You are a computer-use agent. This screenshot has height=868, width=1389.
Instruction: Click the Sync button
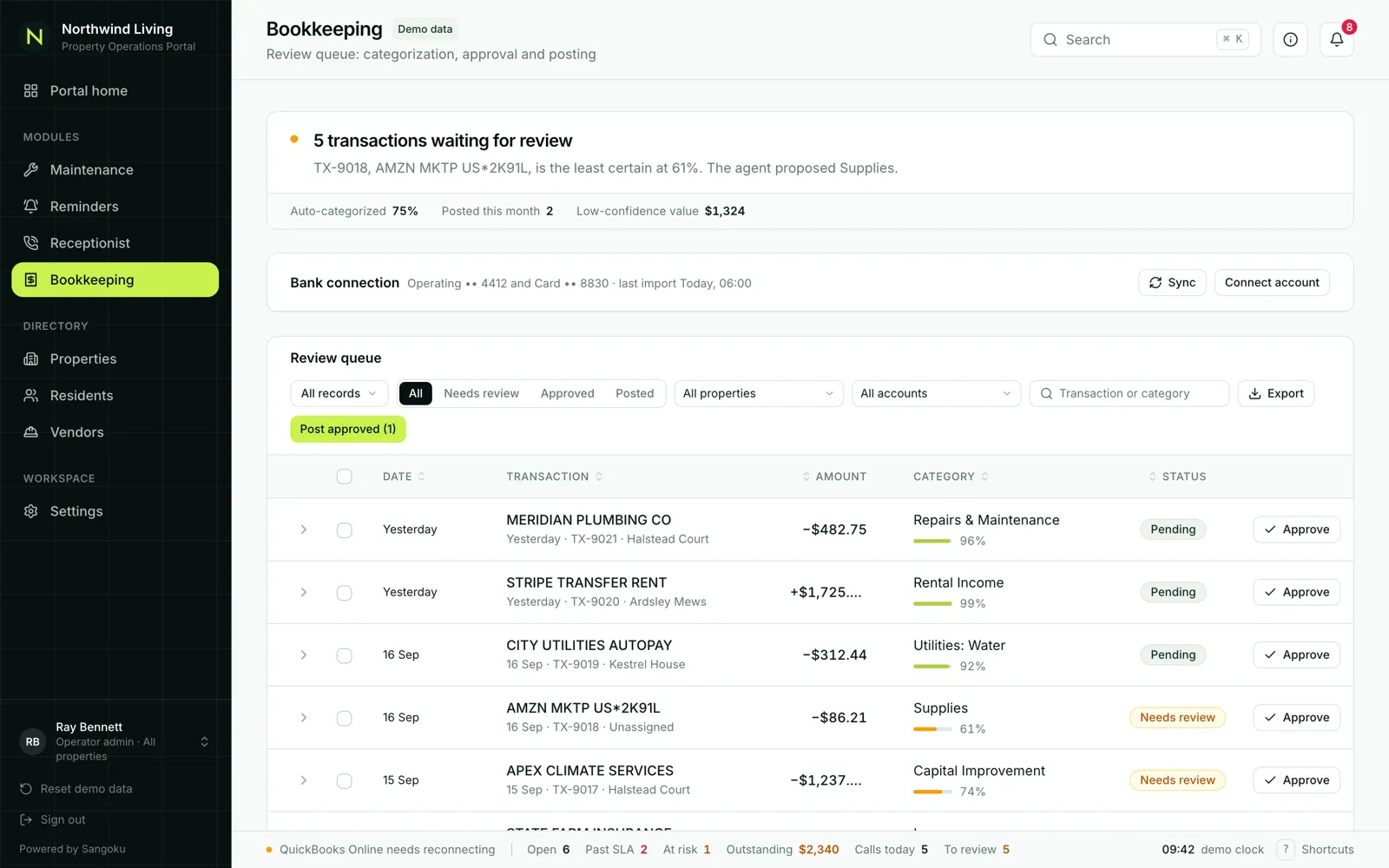1172,283
